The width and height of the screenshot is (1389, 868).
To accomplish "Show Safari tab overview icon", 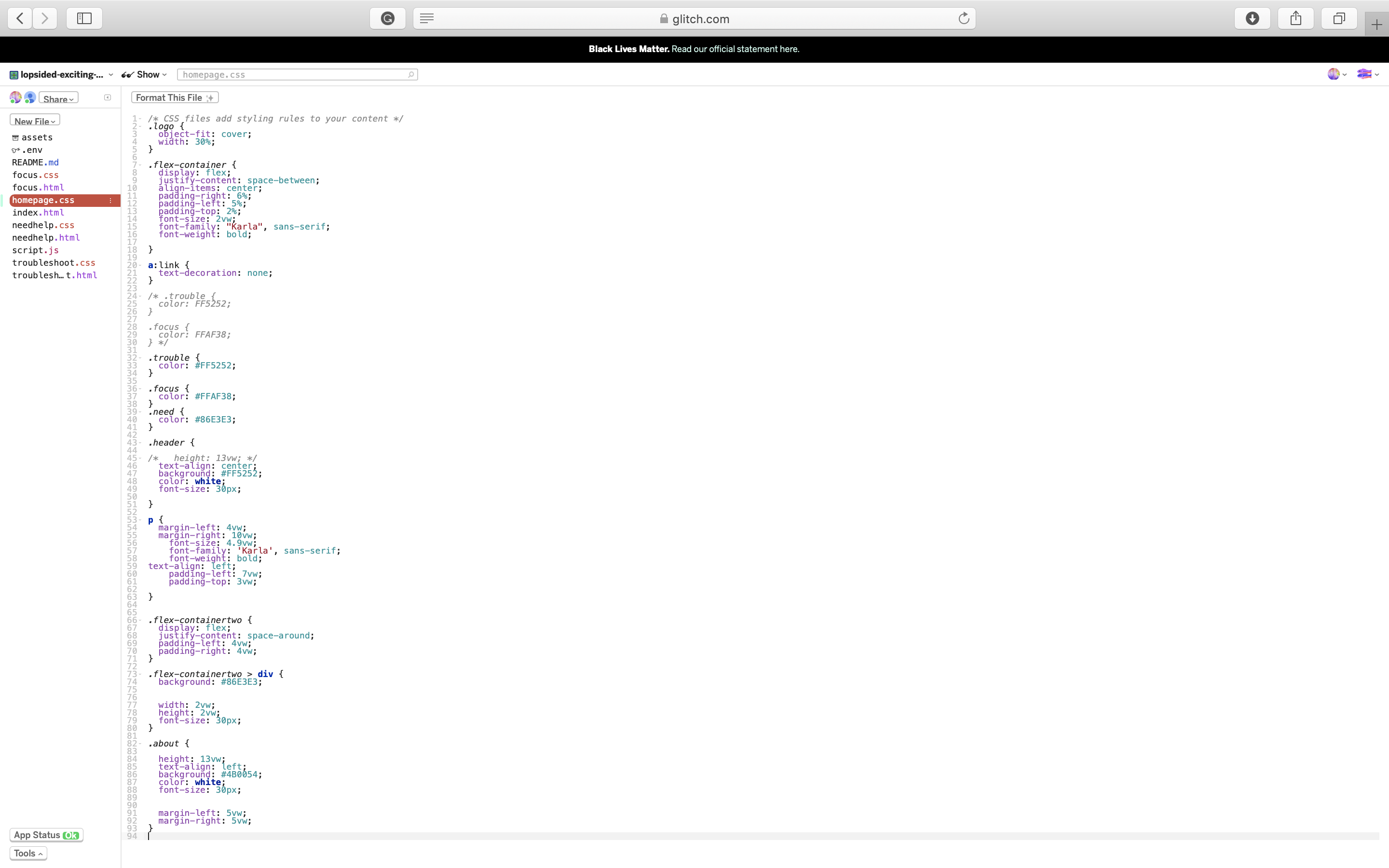I will 1338,18.
